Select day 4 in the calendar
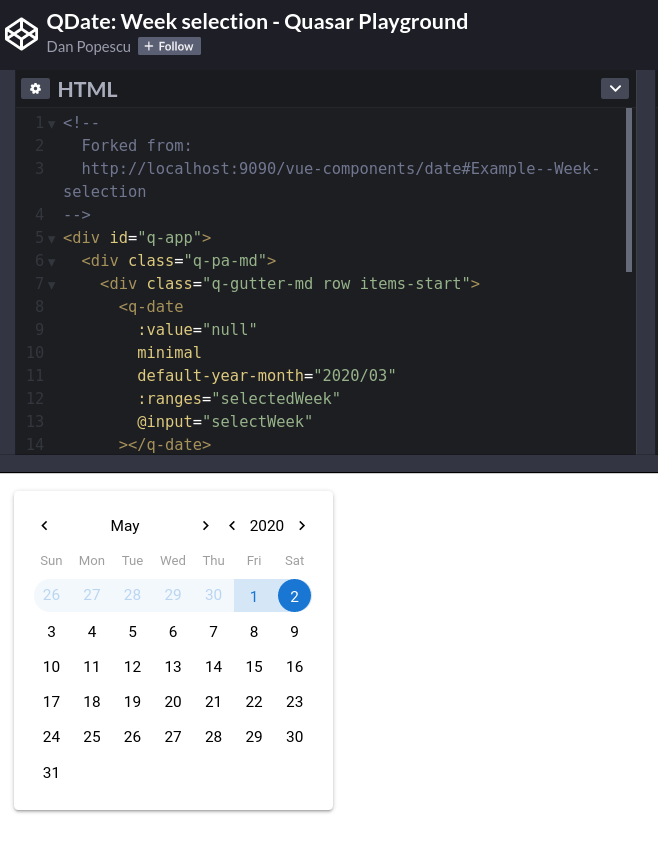The width and height of the screenshot is (658, 857). click(x=92, y=632)
